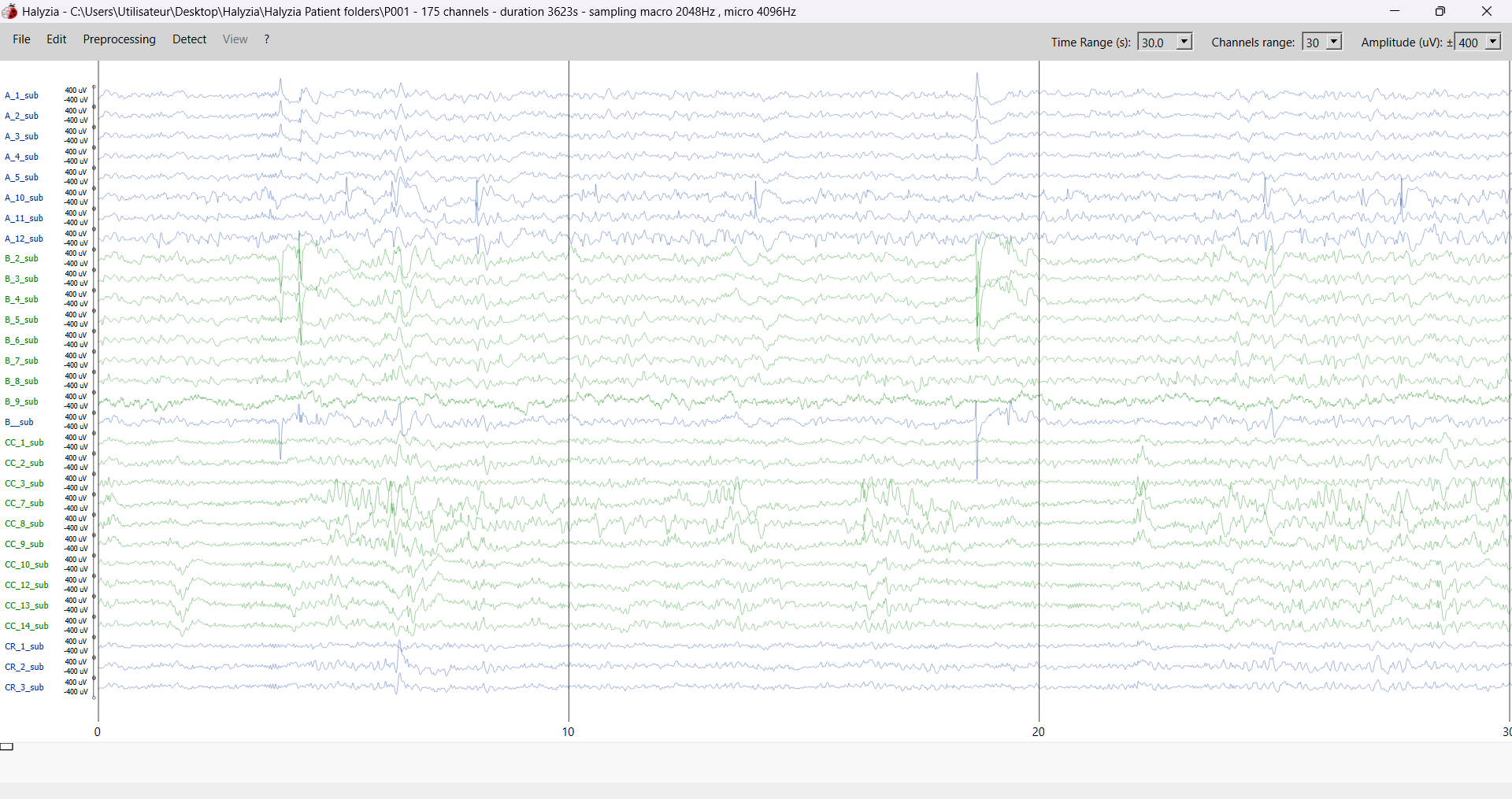Click the Channels range value field 30
Viewport: 1512px width, 799px height.
click(1314, 43)
